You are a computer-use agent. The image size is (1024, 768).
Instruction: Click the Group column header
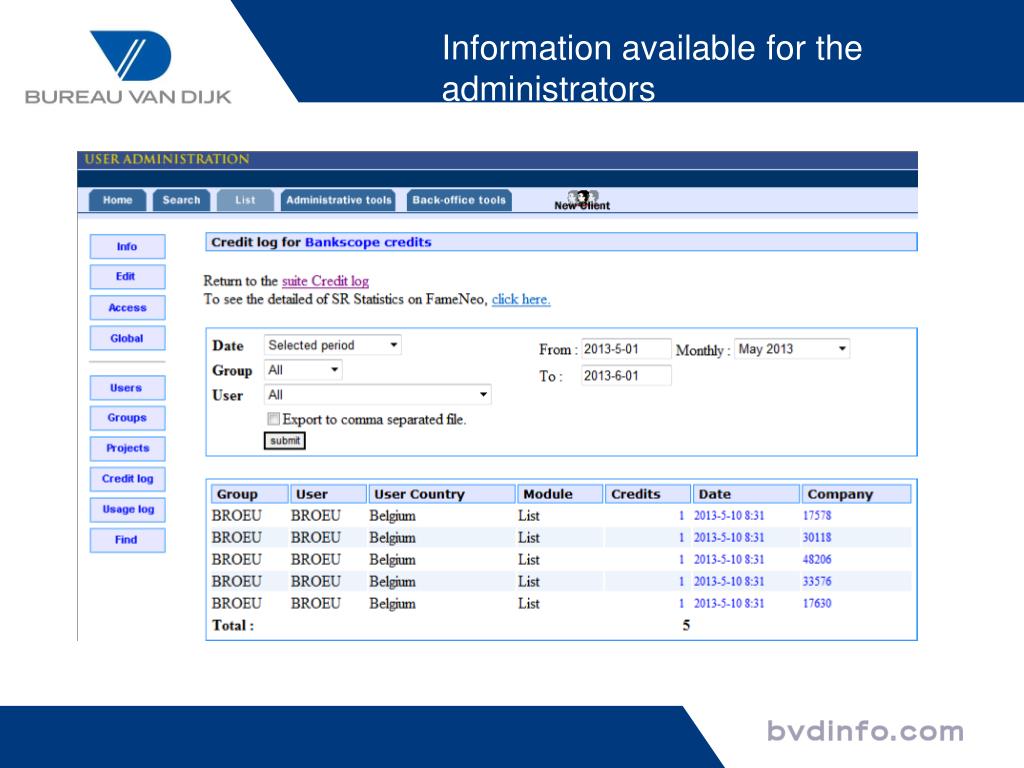point(249,494)
